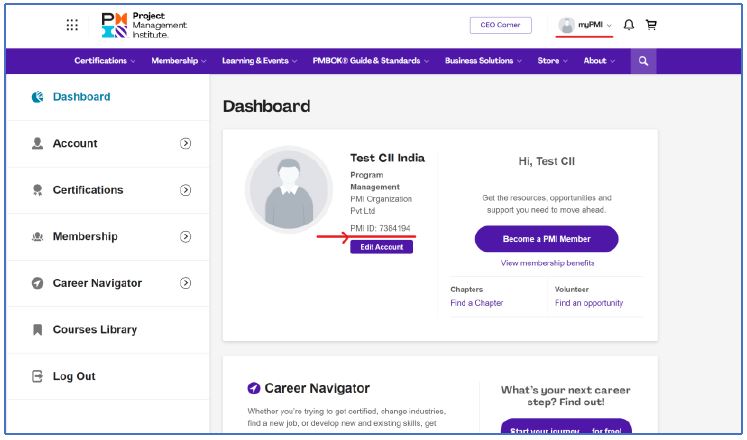
Task: Open the myPMI dropdown menu
Action: (x=585, y=25)
